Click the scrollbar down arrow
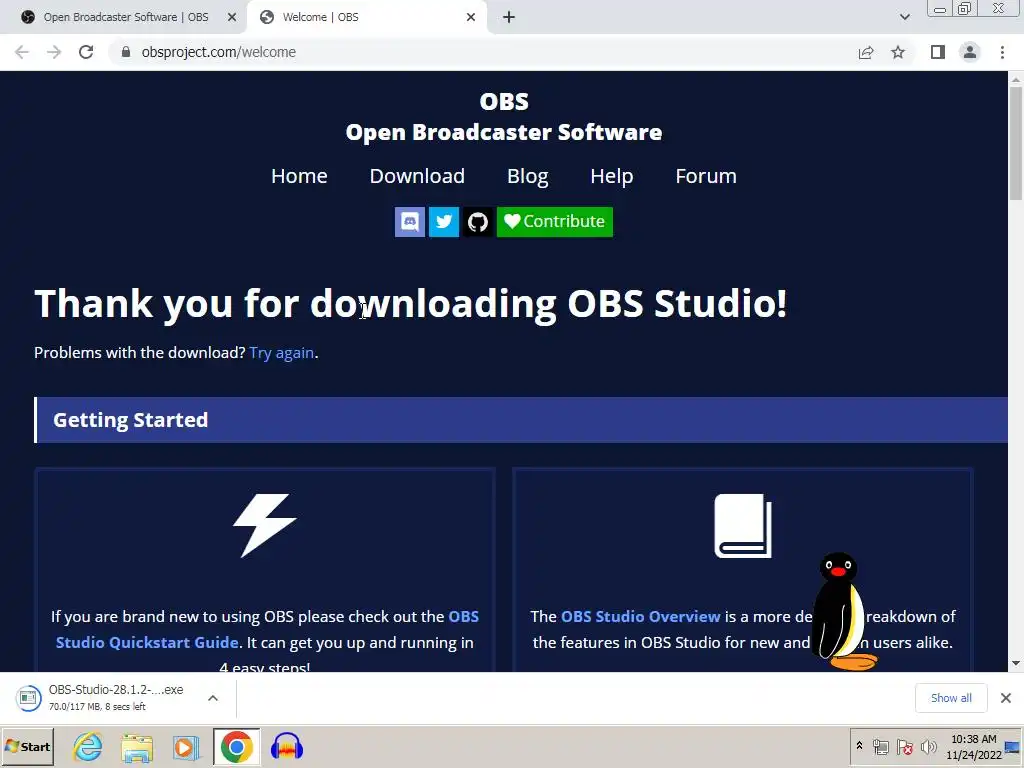This screenshot has height=768, width=1024. coord(1016,664)
